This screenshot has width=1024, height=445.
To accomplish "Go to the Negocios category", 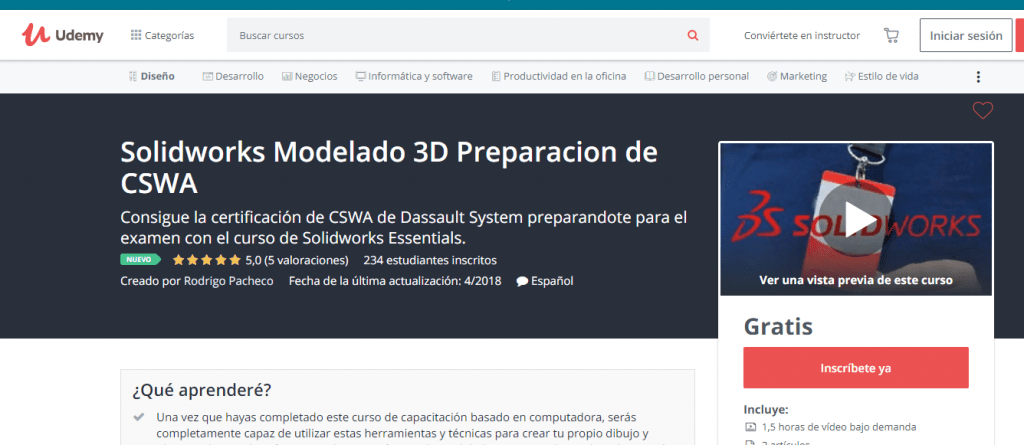I will [x=310, y=76].
